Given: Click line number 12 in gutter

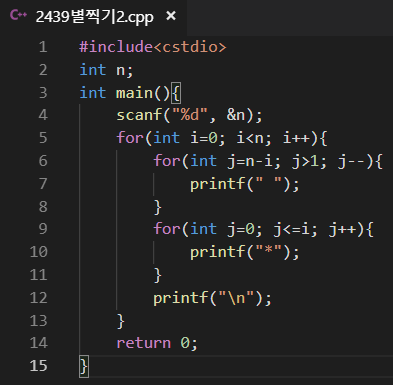Looking at the screenshot, I should tap(39, 298).
